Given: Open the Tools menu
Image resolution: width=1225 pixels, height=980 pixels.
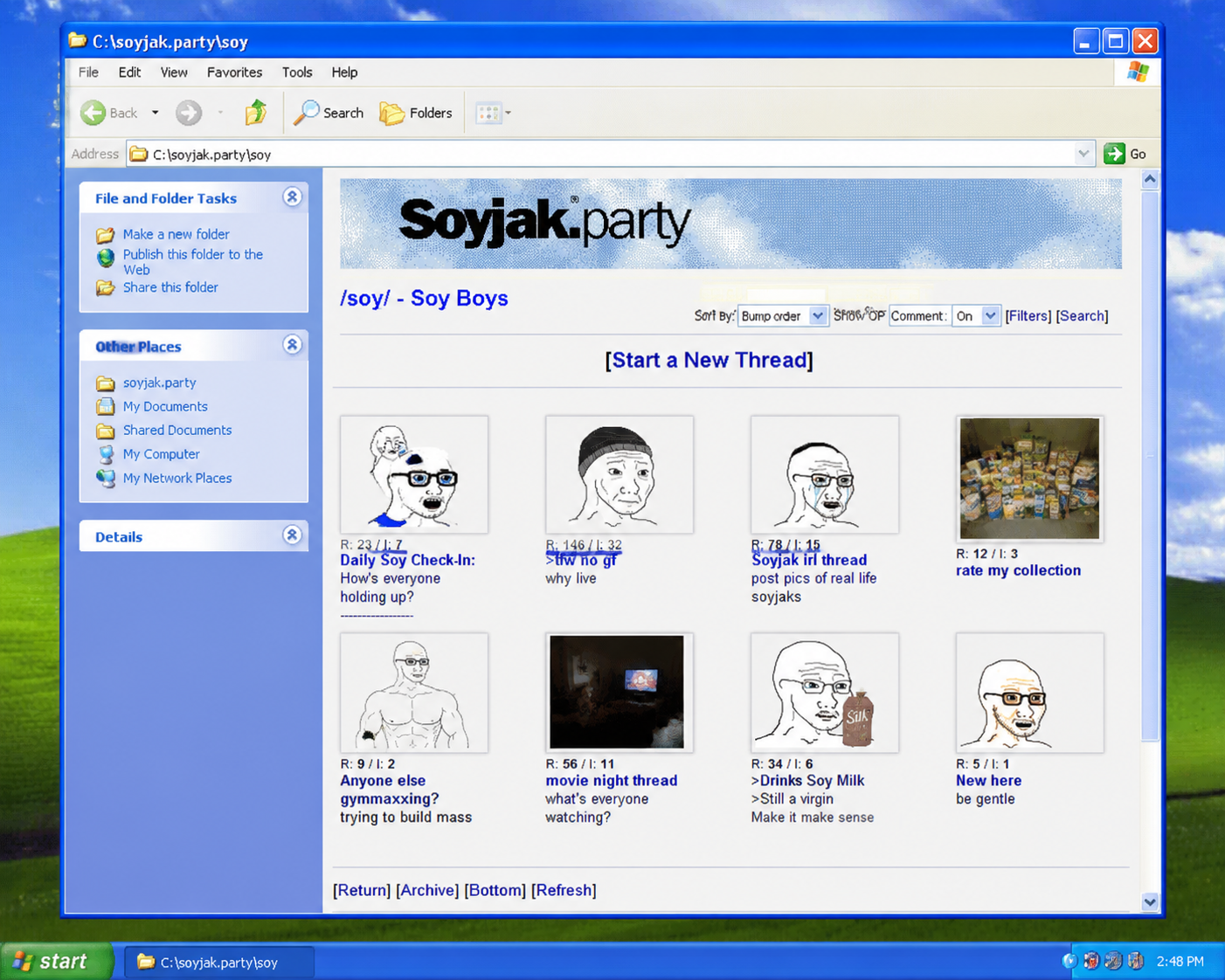Looking at the screenshot, I should tap(297, 72).
